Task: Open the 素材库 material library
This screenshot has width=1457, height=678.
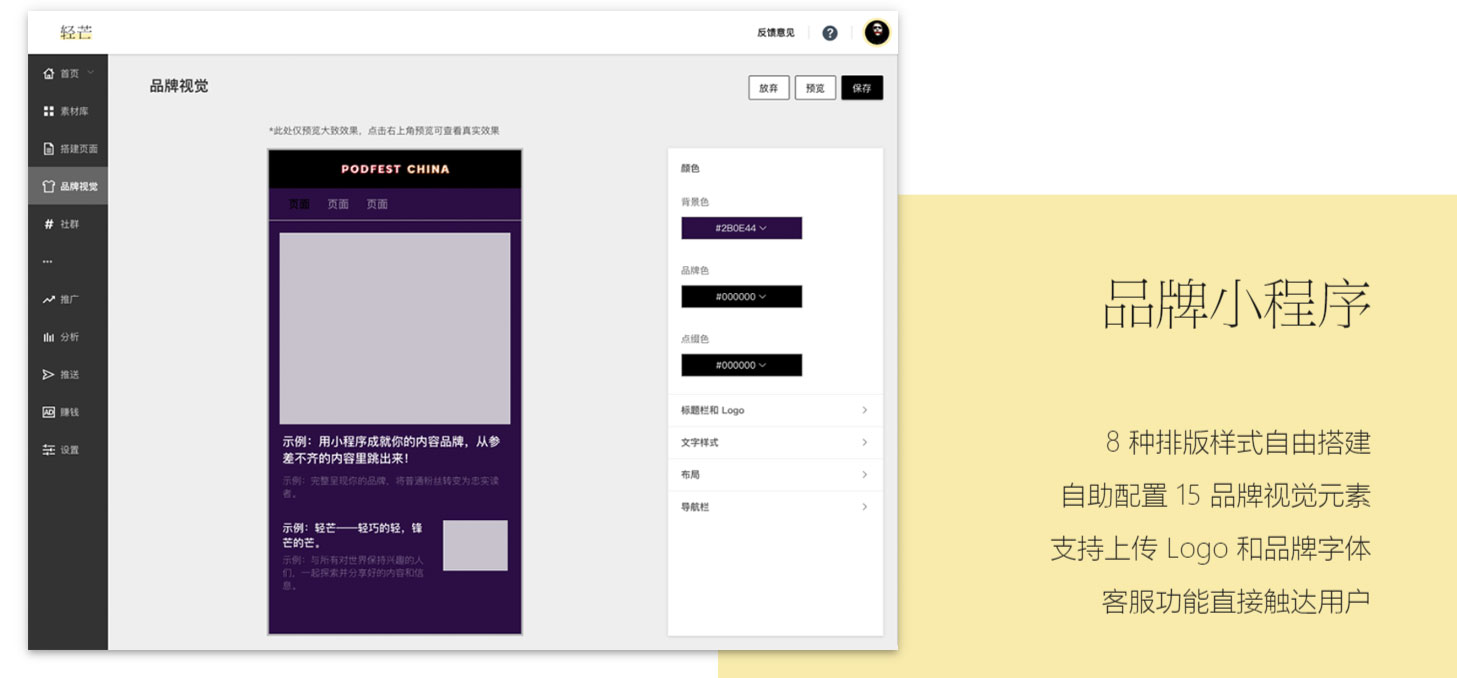Action: point(67,111)
